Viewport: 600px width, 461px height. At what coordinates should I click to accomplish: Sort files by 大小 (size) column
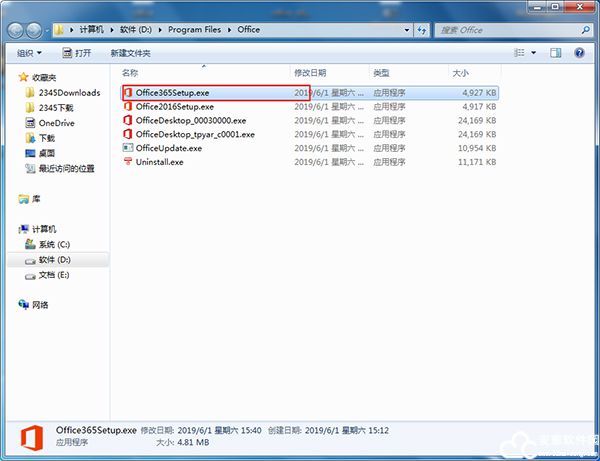click(x=460, y=74)
